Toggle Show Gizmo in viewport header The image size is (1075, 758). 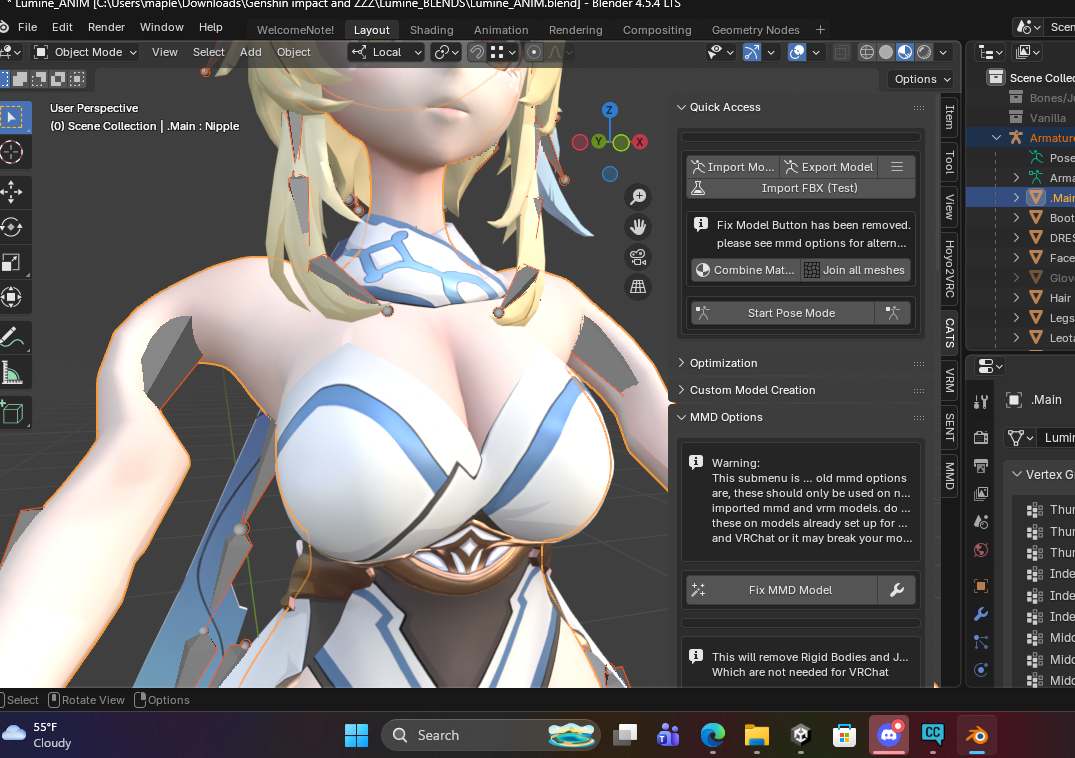coord(752,52)
